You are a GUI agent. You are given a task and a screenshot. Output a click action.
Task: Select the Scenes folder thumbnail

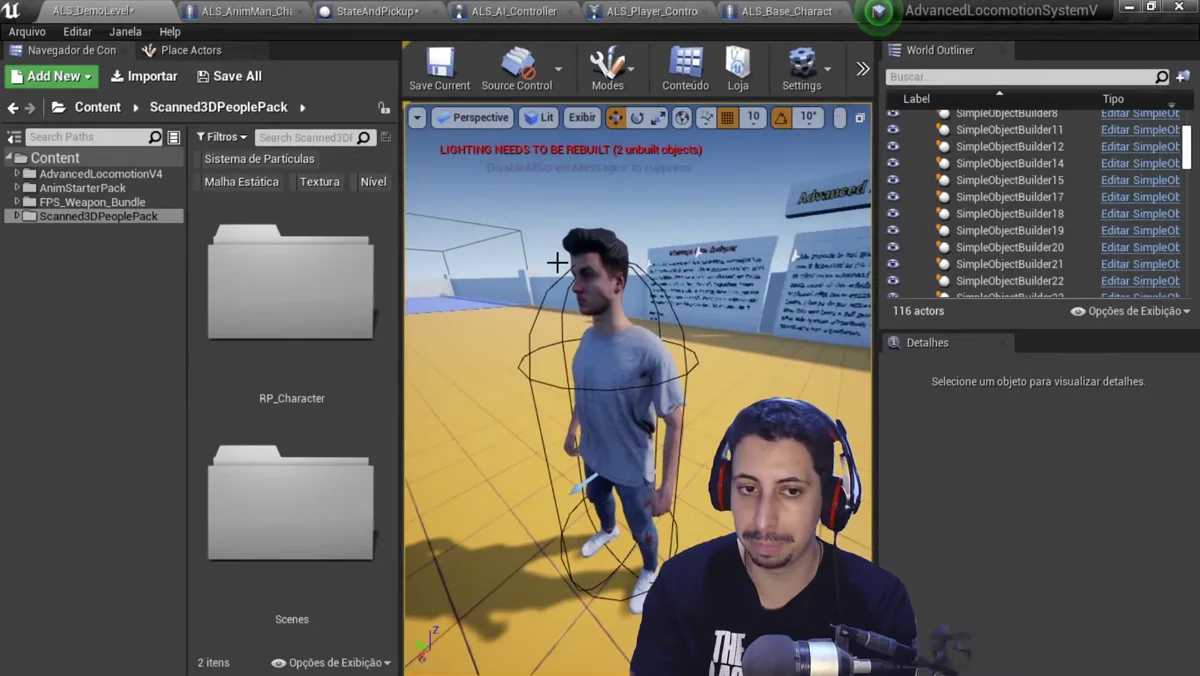tap(291, 503)
